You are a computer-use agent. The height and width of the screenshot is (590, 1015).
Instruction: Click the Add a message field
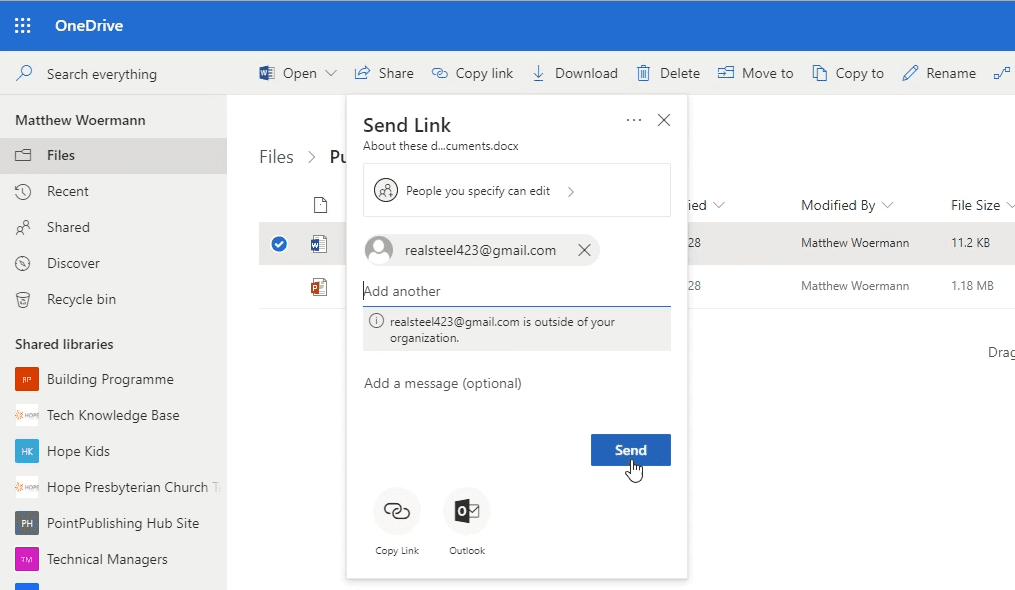point(517,383)
